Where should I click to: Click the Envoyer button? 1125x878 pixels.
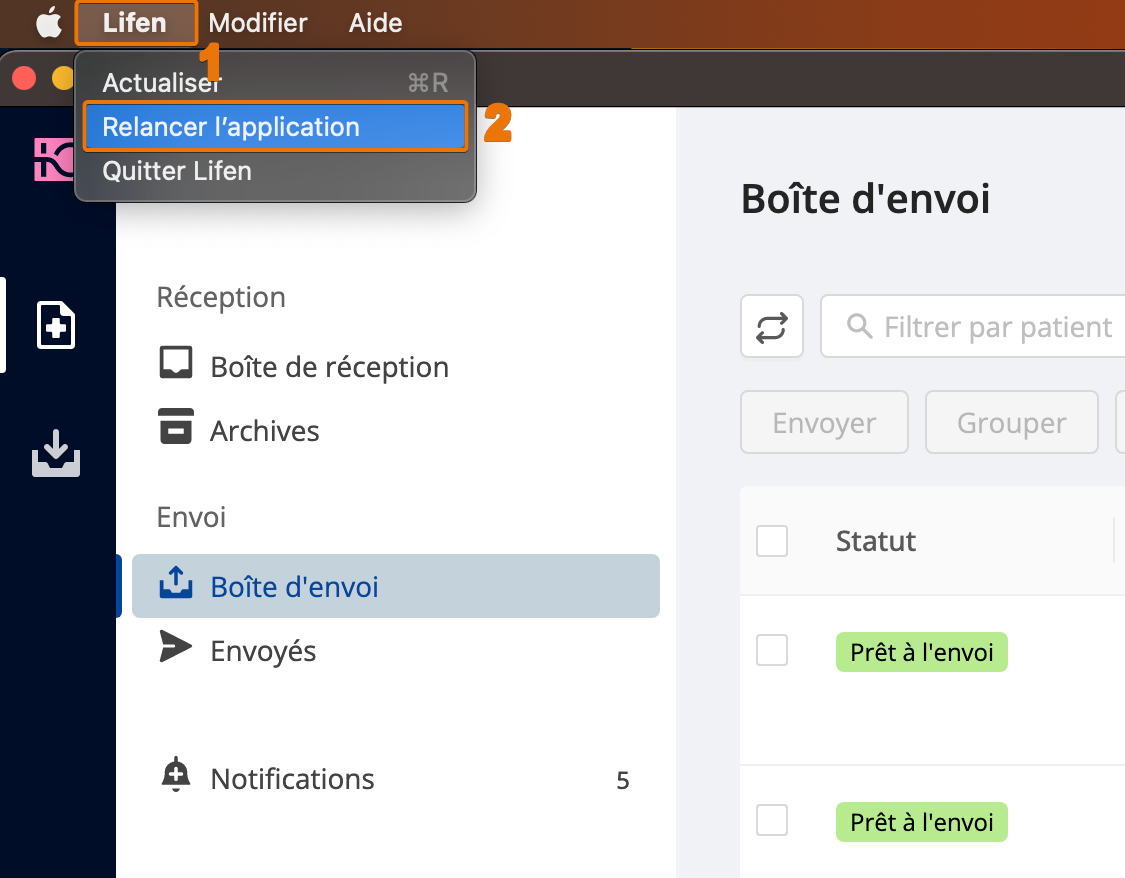(824, 422)
